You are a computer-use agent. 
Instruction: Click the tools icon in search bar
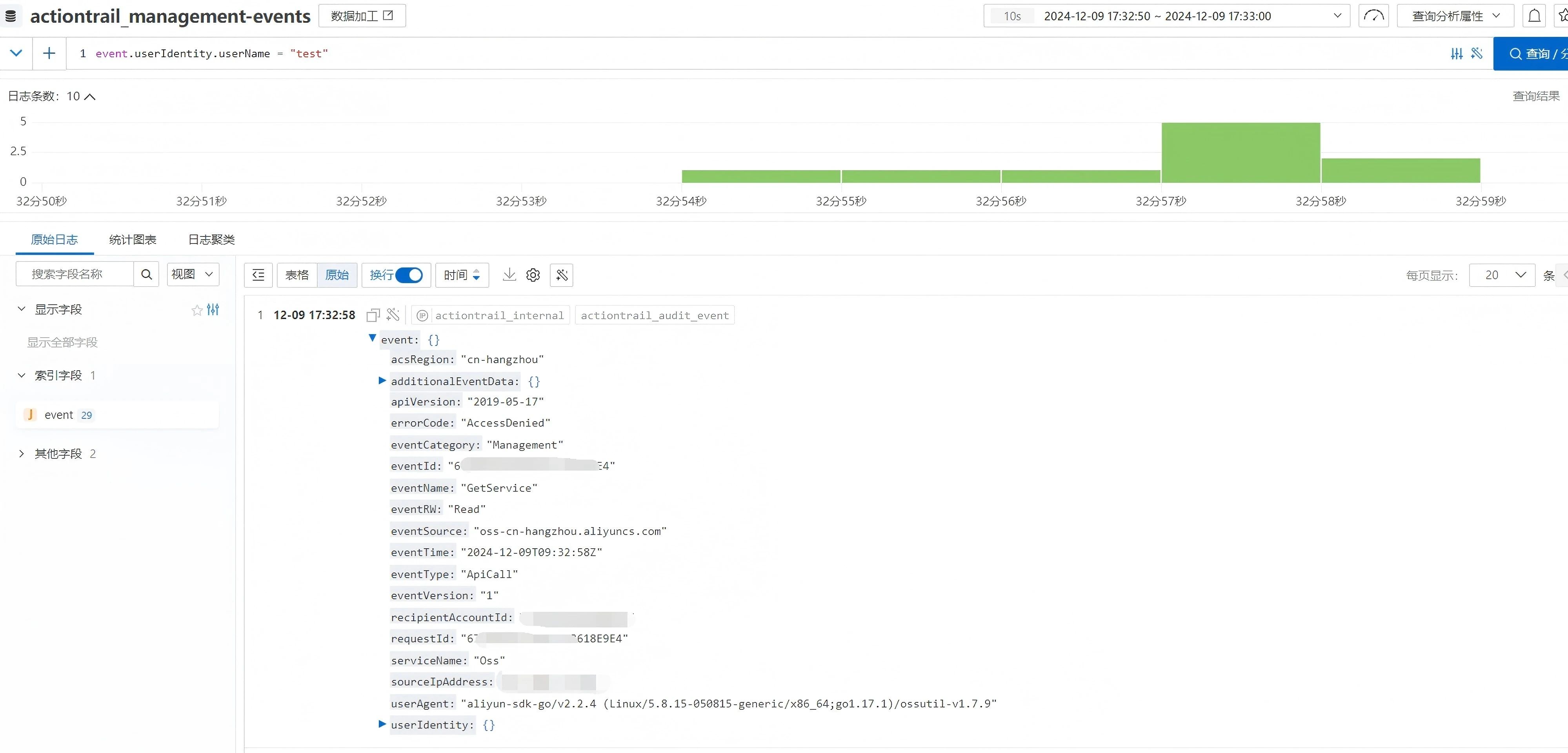(1477, 54)
